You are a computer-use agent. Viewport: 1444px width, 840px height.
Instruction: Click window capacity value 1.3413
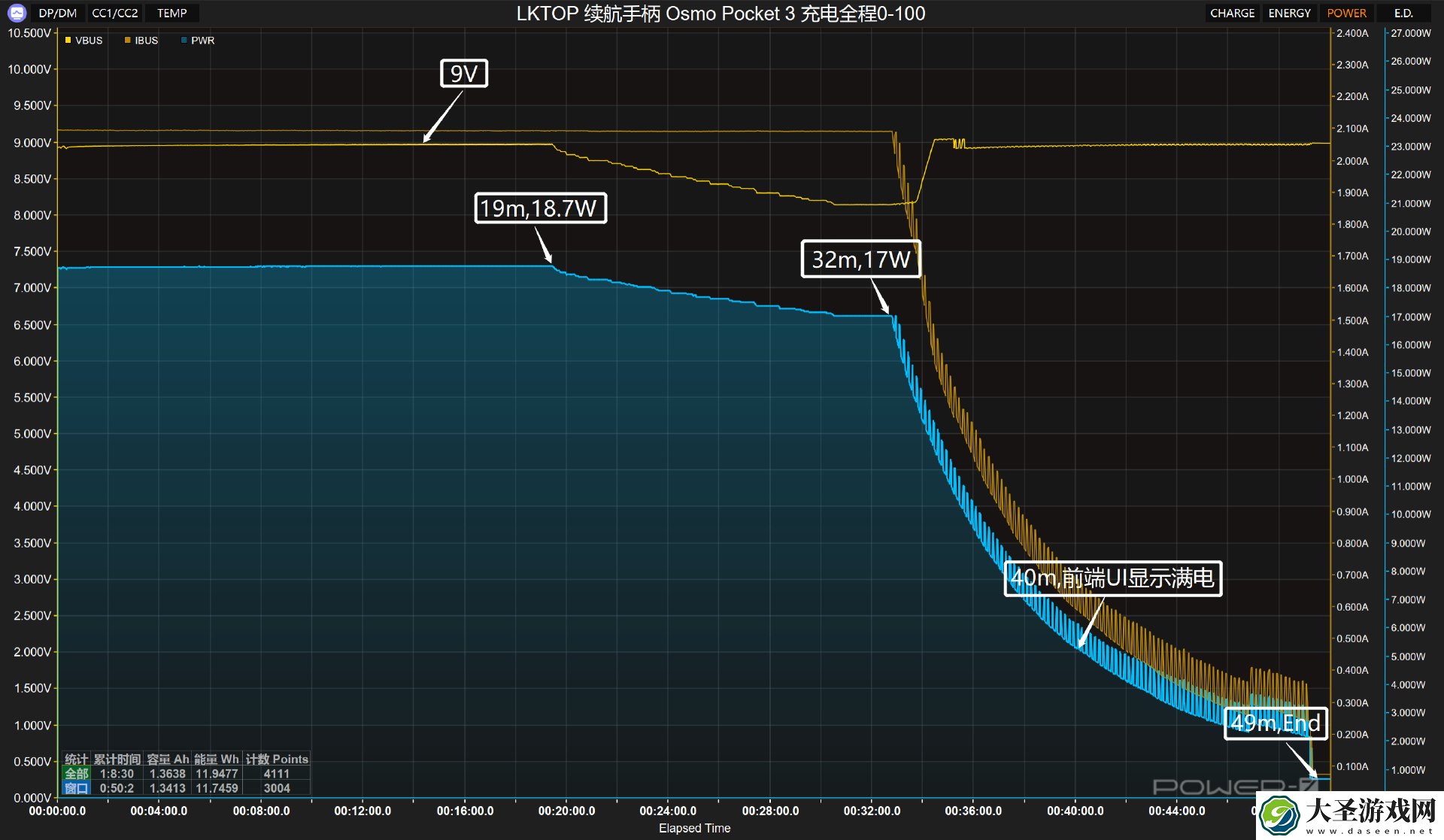(x=168, y=788)
